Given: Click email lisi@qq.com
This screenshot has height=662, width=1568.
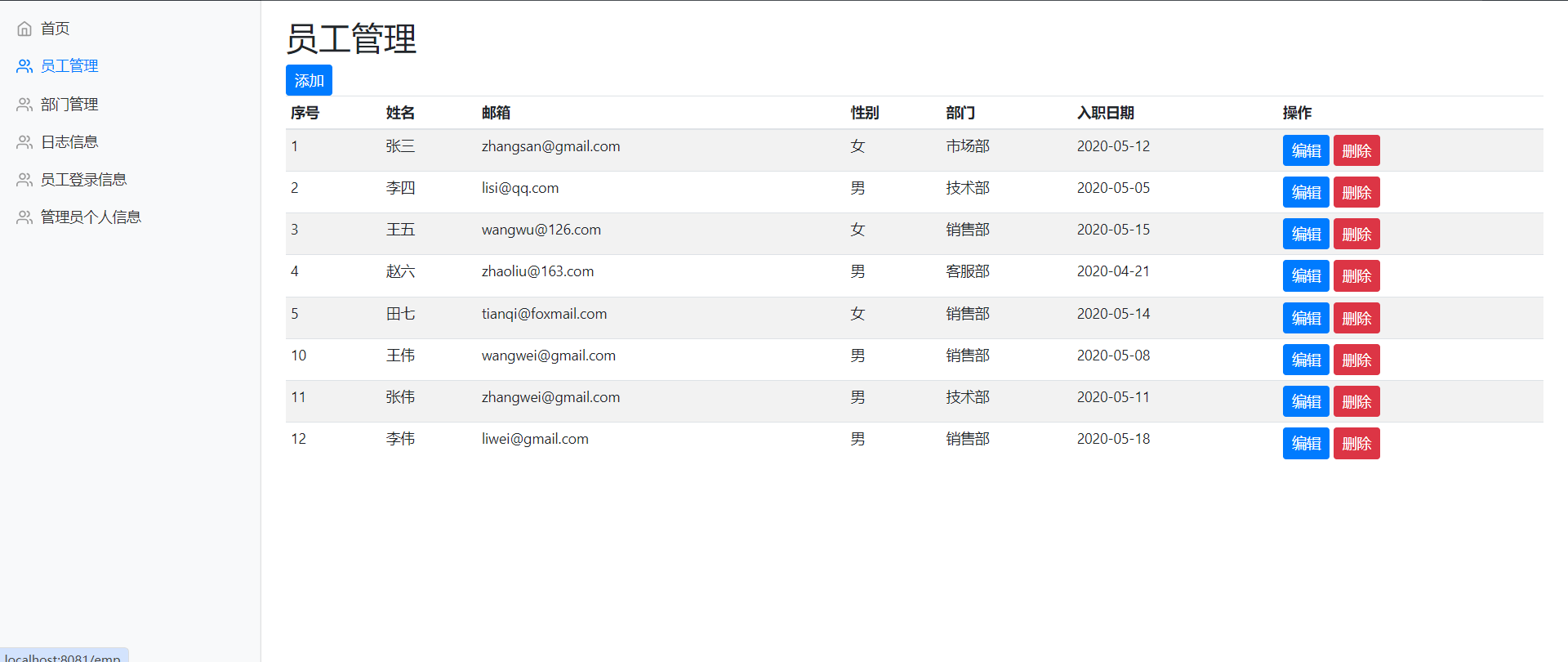Looking at the screenshot, I should (520, 188).
